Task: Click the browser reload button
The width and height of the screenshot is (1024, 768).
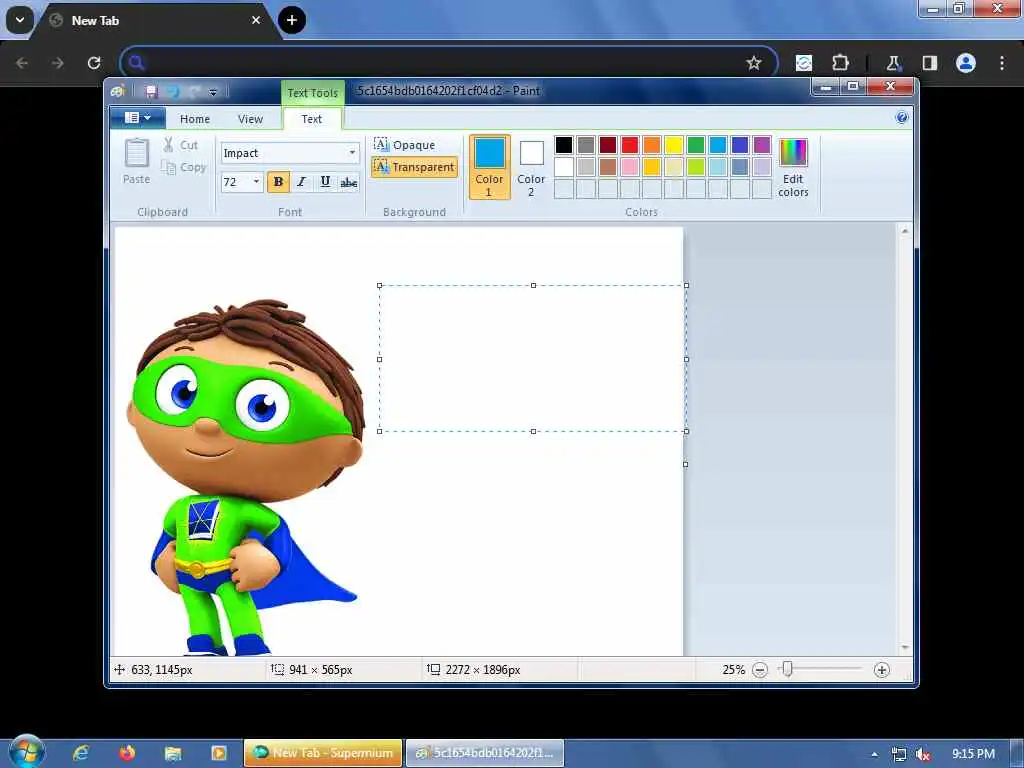Action: [x=94, y=63]
